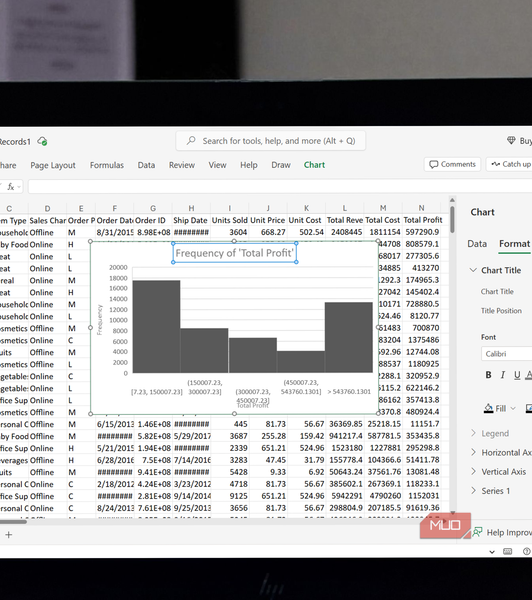Click the Comments speech bubble button
The image size is (532, 600).
[452, 164]
